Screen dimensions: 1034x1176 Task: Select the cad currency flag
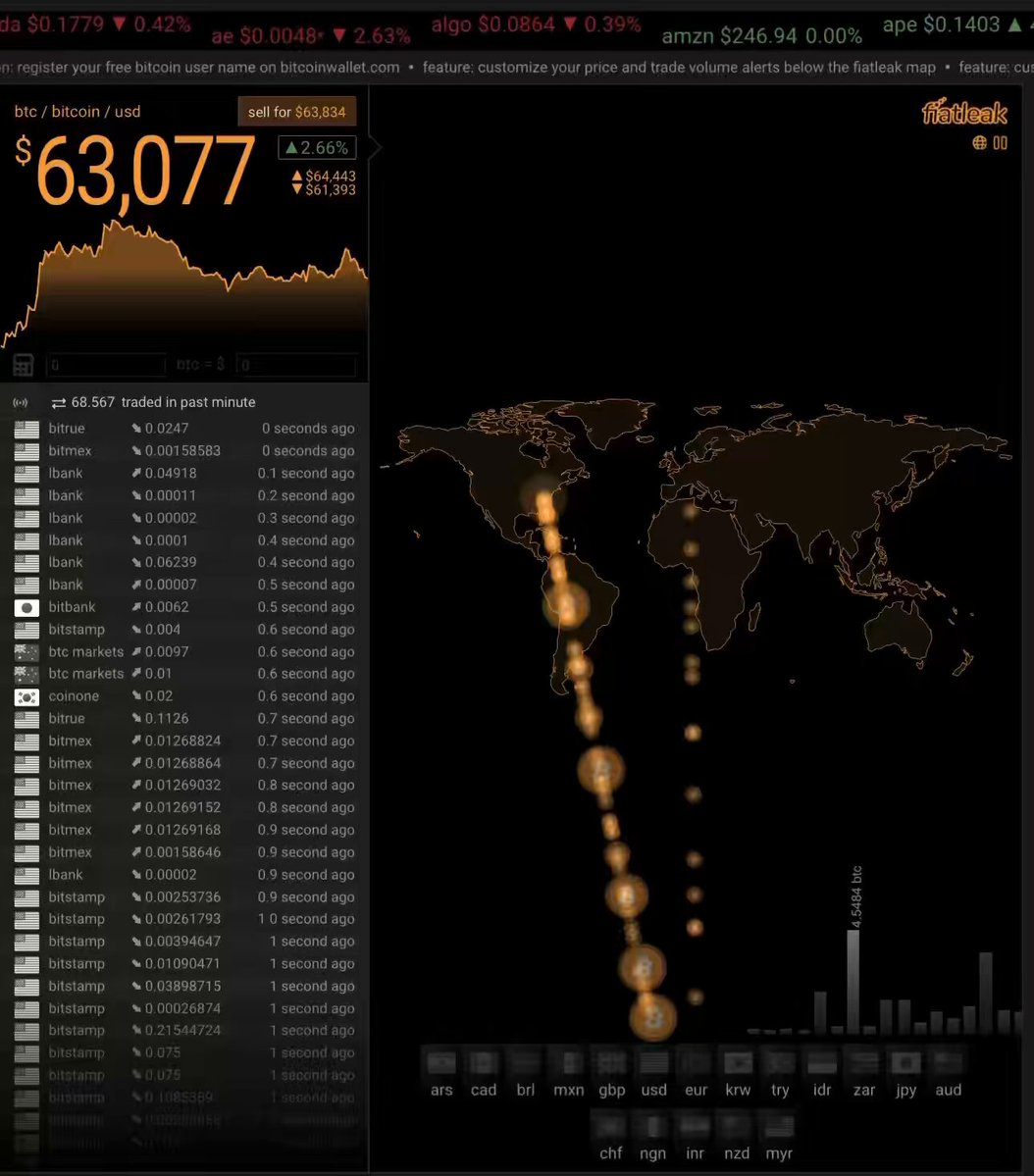coord(484,1063)
